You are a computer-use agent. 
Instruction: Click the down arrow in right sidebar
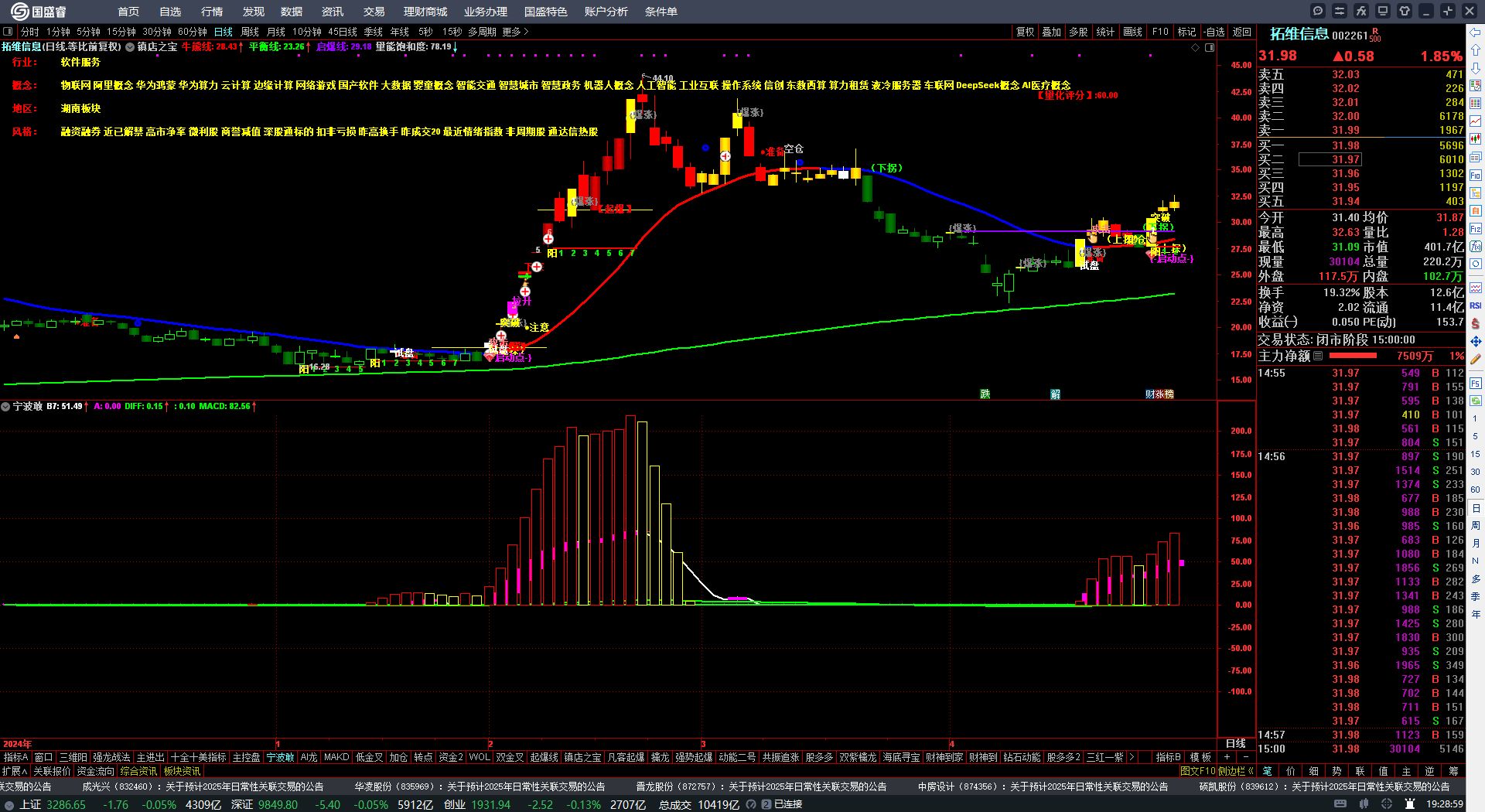coord(1476,68)
